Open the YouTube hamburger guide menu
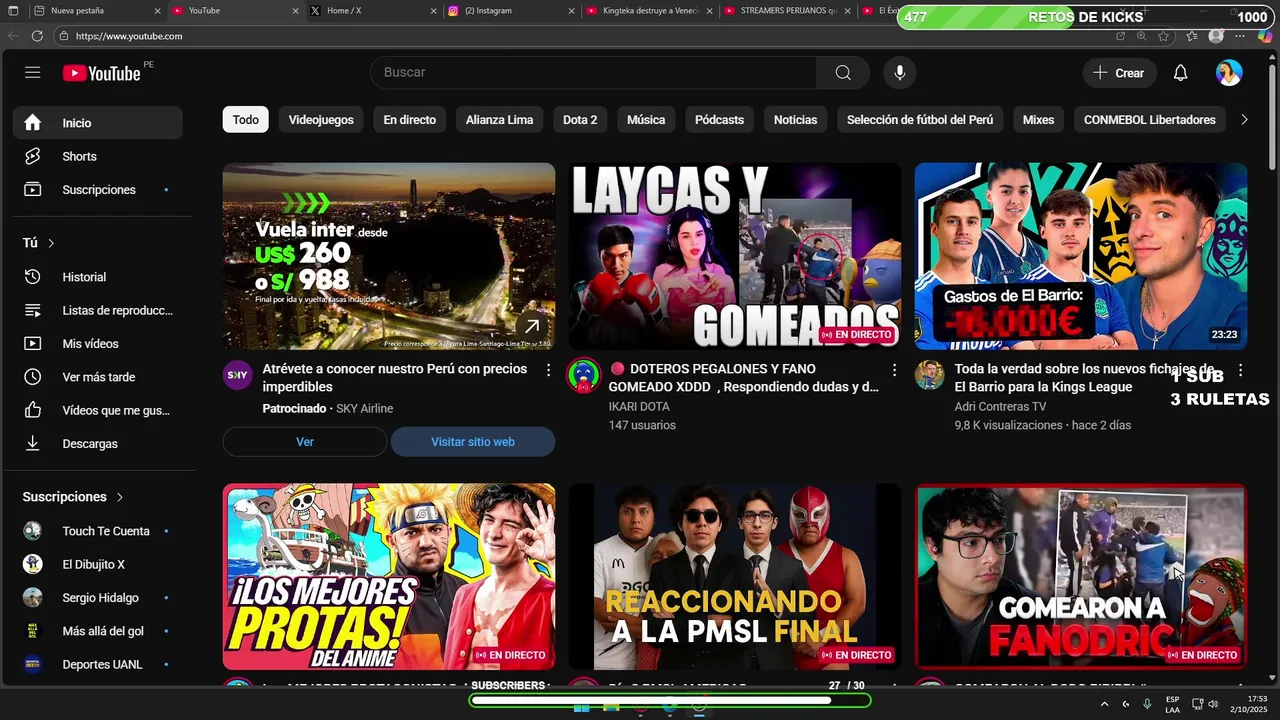 pyautogui.click(x=33, y=73)
